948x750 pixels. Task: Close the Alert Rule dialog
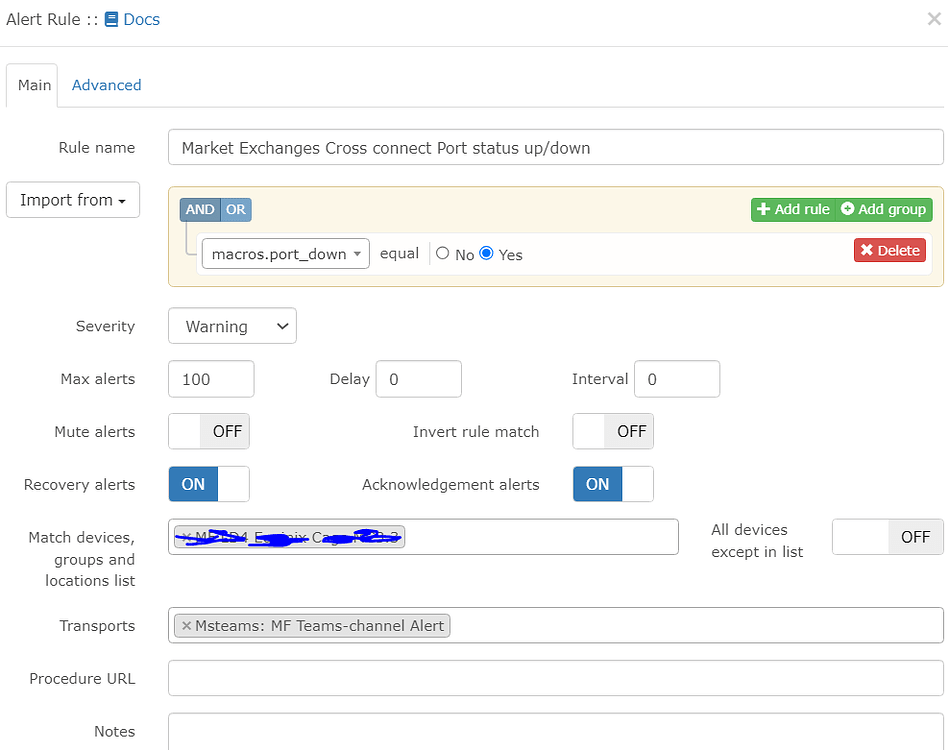[934, 19]
